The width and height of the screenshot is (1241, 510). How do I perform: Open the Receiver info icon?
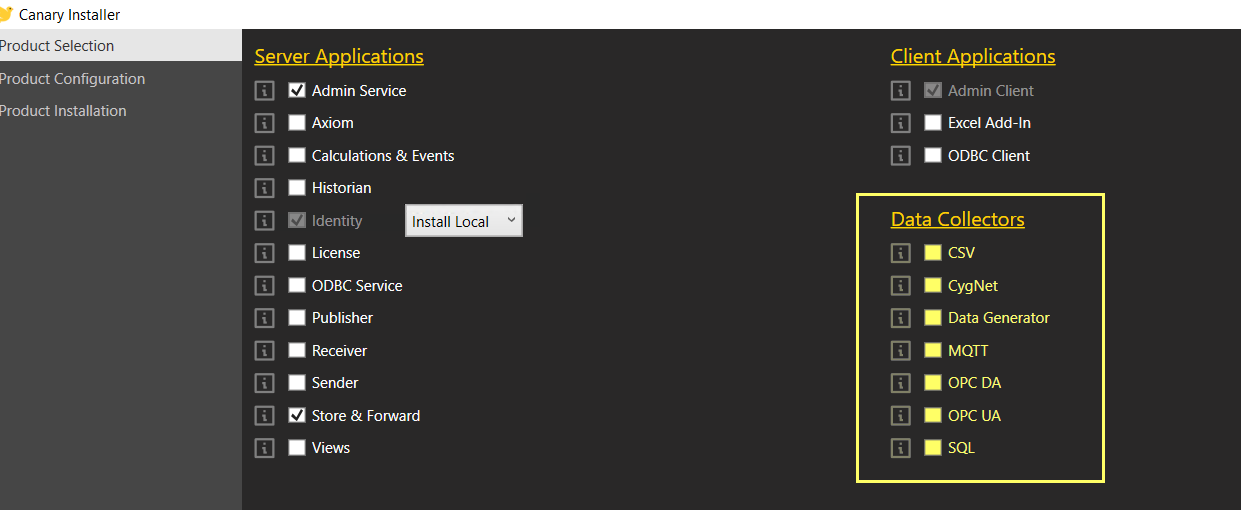click(x=264, y=351)
